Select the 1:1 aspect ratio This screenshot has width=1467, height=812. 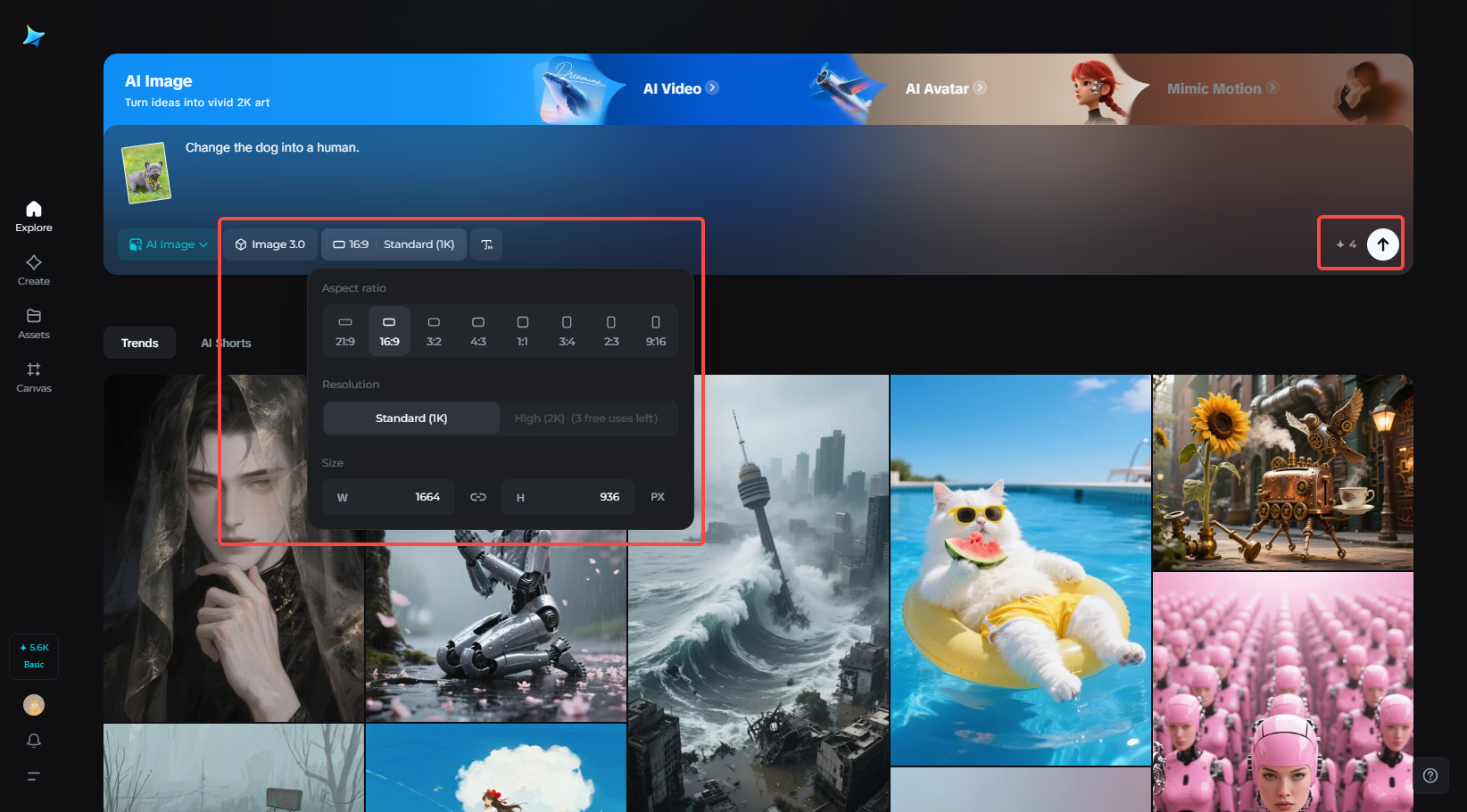(523, 331)
